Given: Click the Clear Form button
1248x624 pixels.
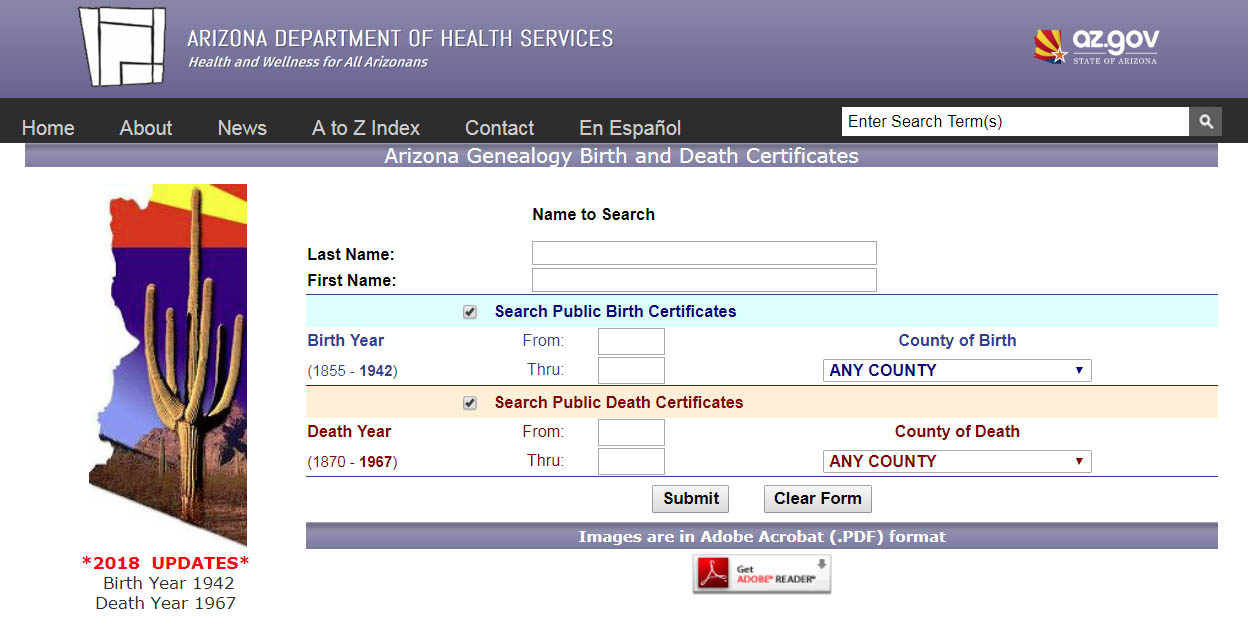Looking at the screenshot, I should (x=817, y=499).
